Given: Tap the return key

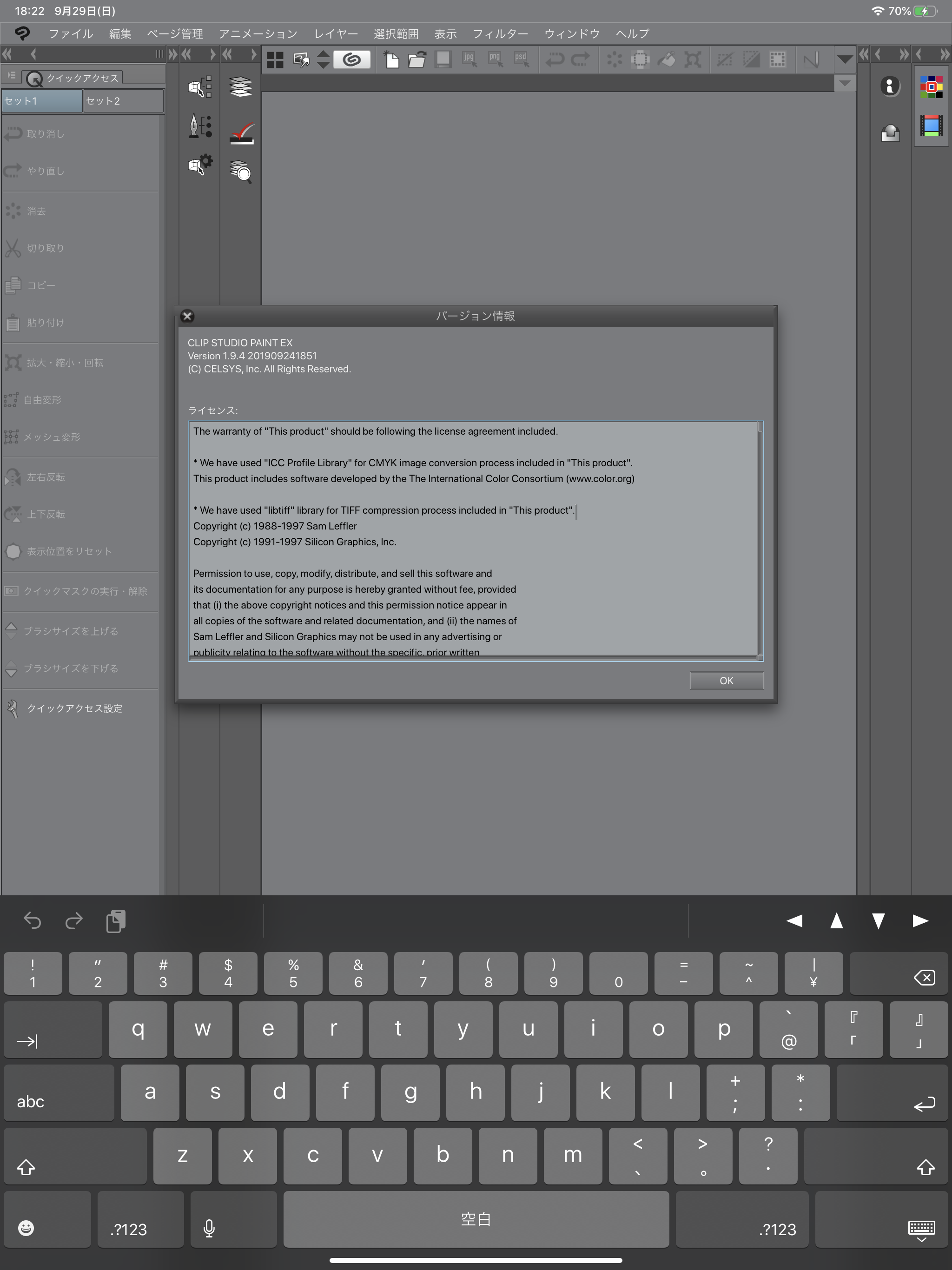Looking at the screenshot, I should (892, 1093).
